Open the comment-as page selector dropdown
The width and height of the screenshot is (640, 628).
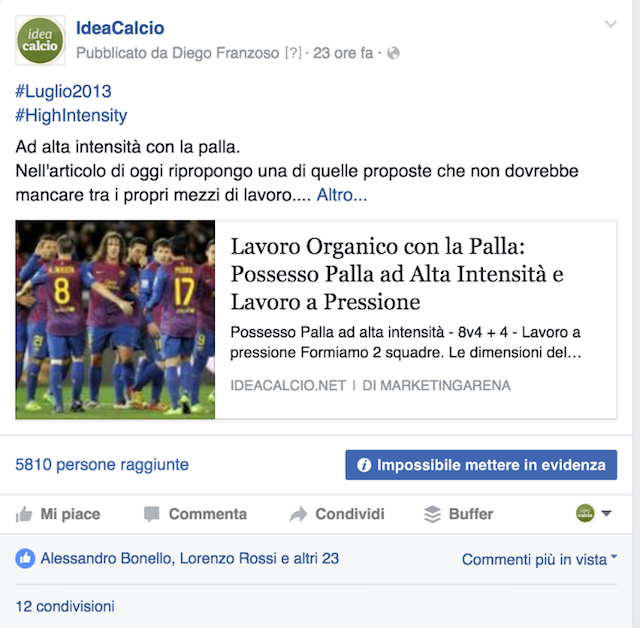coord(594,513)
